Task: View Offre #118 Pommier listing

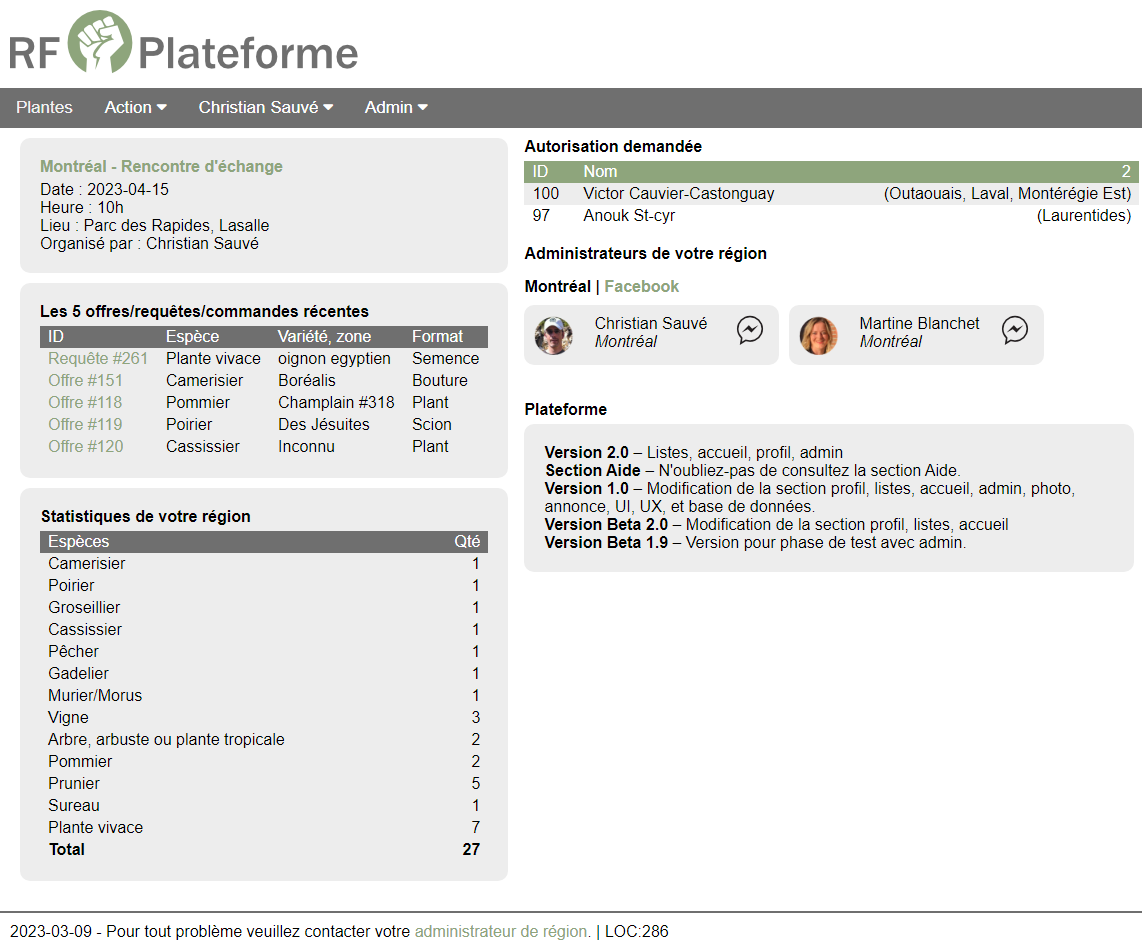Action: coord(85,403)
